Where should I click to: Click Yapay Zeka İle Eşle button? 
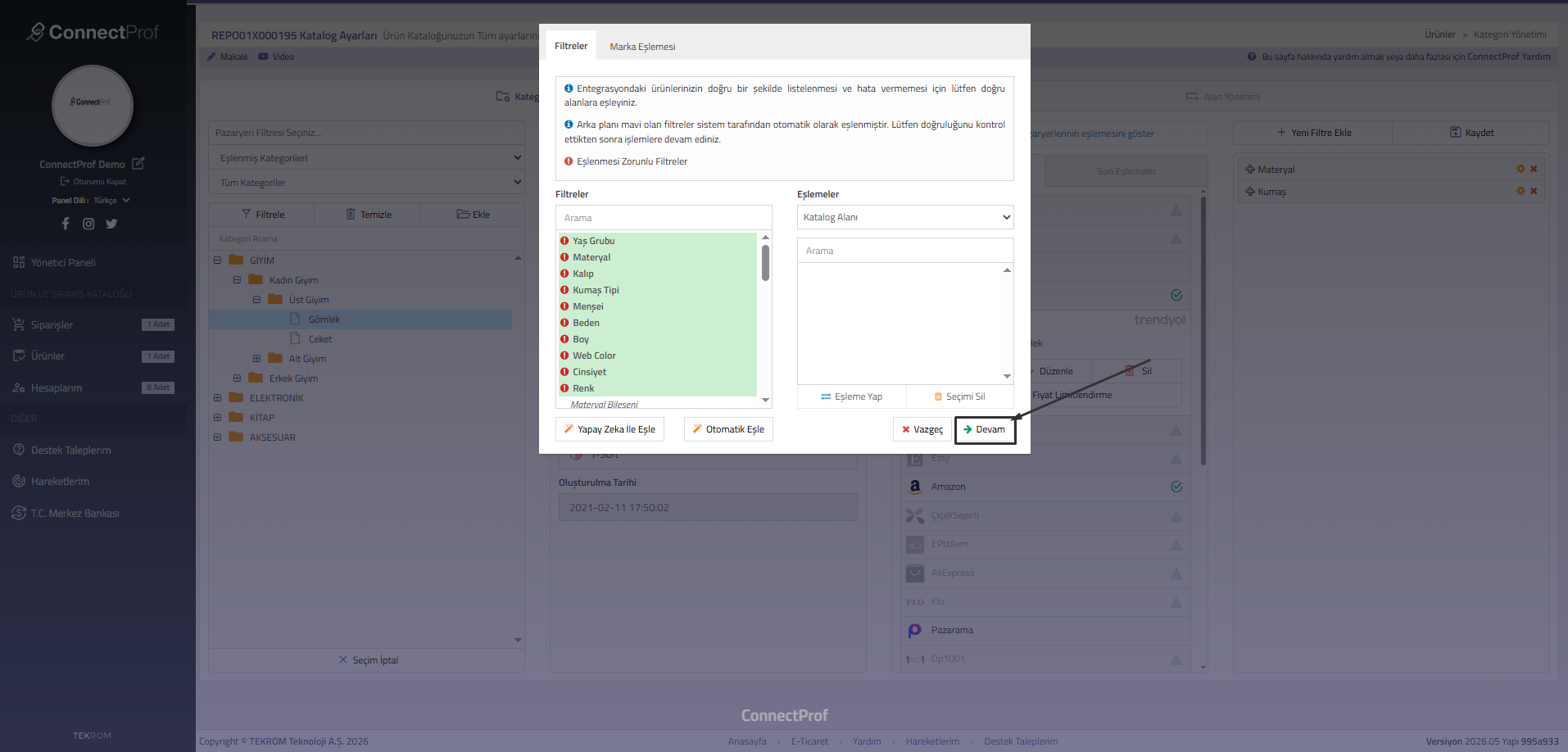click(610, 429)
